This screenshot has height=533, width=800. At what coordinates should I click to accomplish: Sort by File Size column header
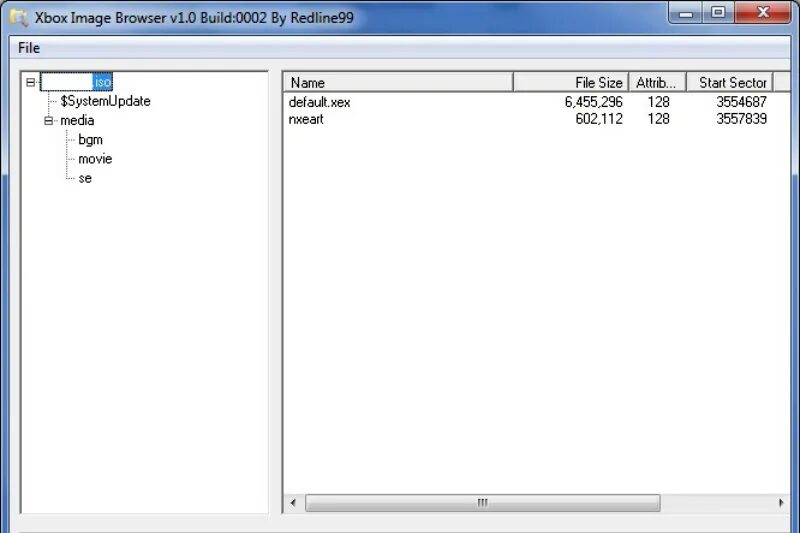point(571,83)
